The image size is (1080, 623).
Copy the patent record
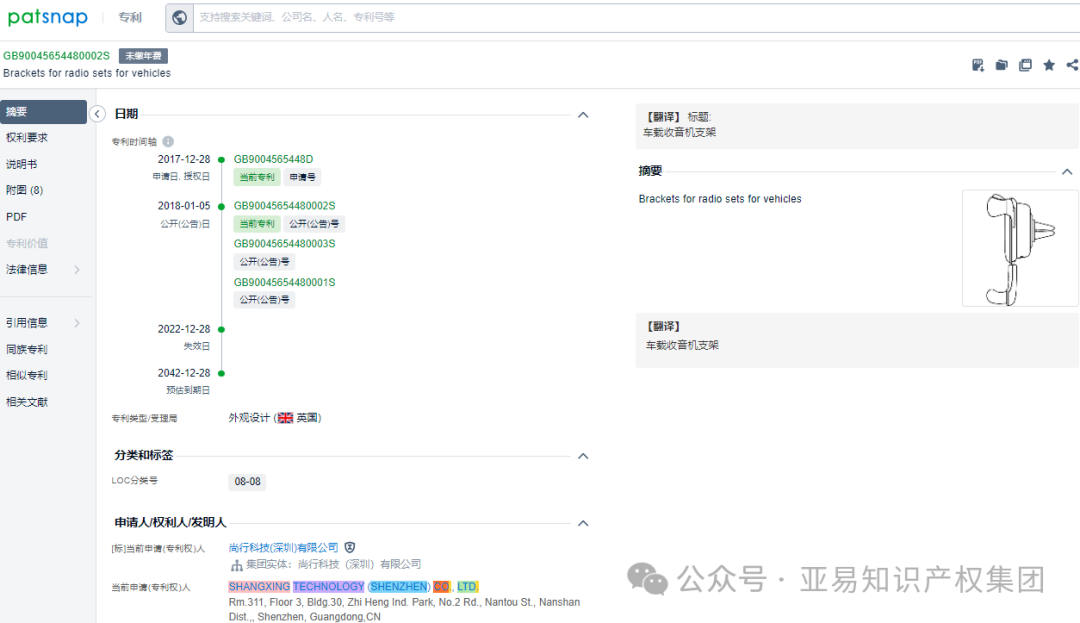(x=1025, y=64)
